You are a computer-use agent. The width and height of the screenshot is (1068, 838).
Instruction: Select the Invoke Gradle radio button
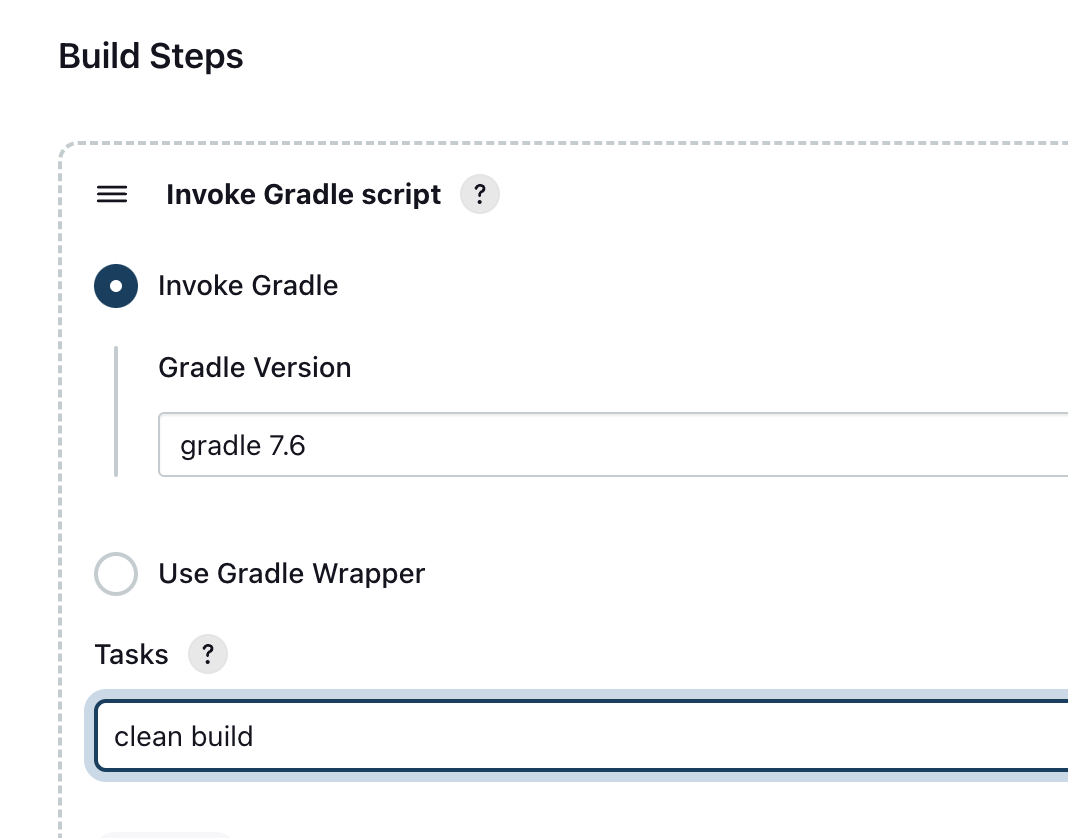(116, 286)
